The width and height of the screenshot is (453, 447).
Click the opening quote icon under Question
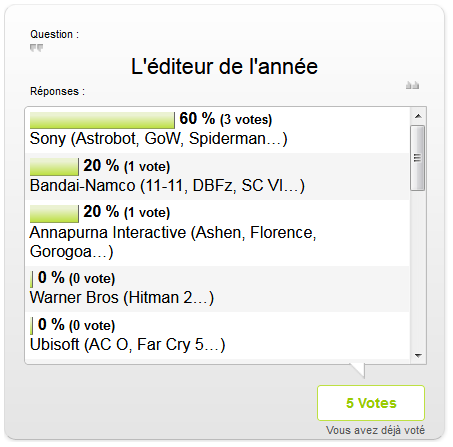(x=36, y=48)
